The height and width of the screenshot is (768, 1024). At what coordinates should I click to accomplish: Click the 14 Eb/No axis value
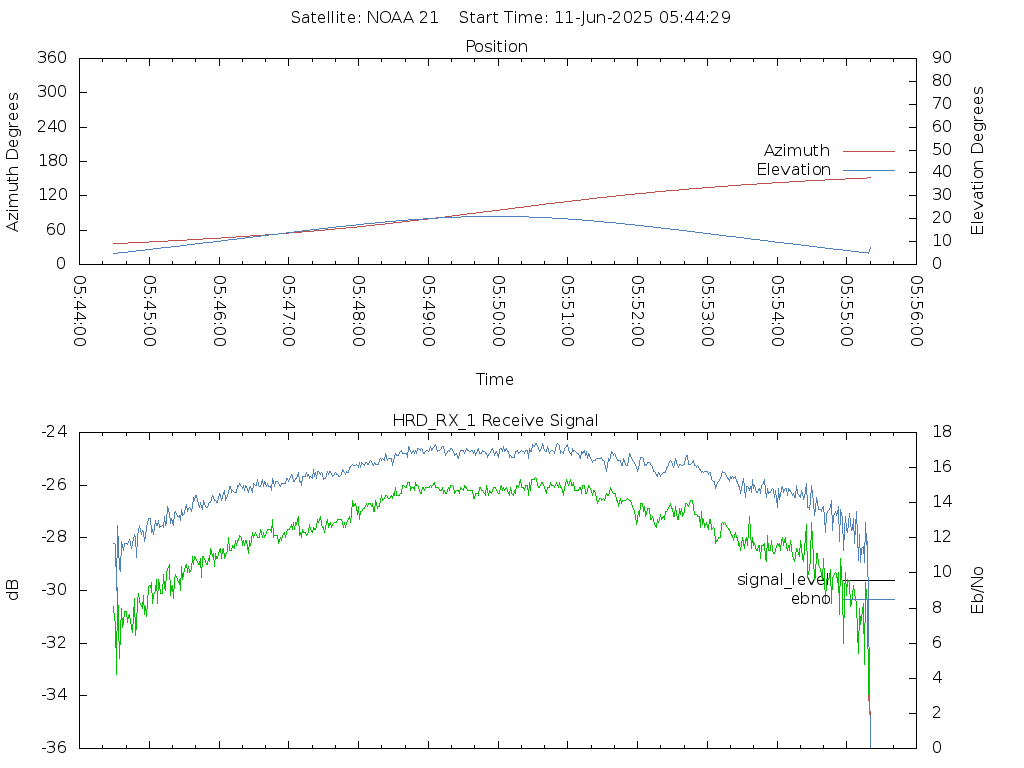[942, 502]
